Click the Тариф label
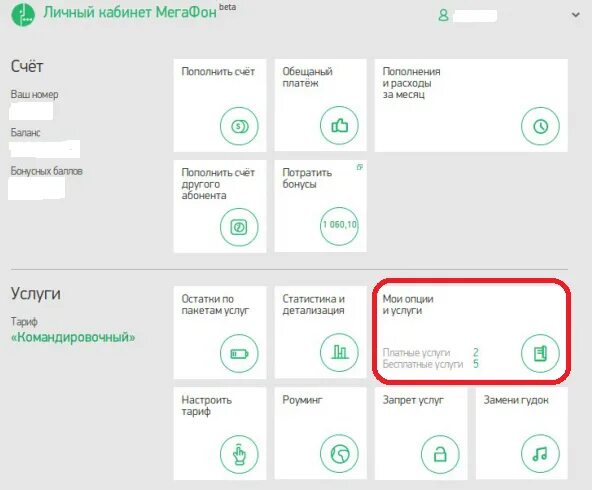The image size is (592, 490). pyautogui.click(x=24, y=322)
